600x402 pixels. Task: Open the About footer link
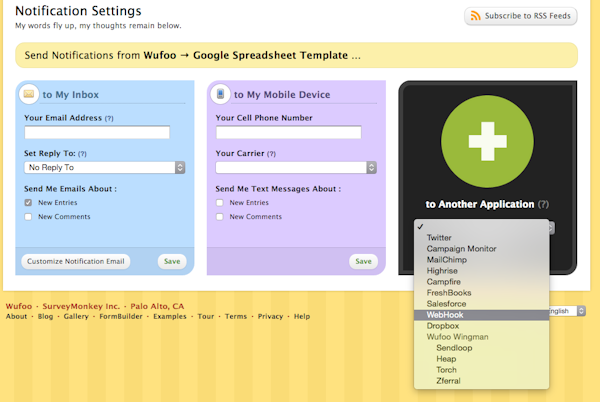pyautogui.click(x=16, y=317)
